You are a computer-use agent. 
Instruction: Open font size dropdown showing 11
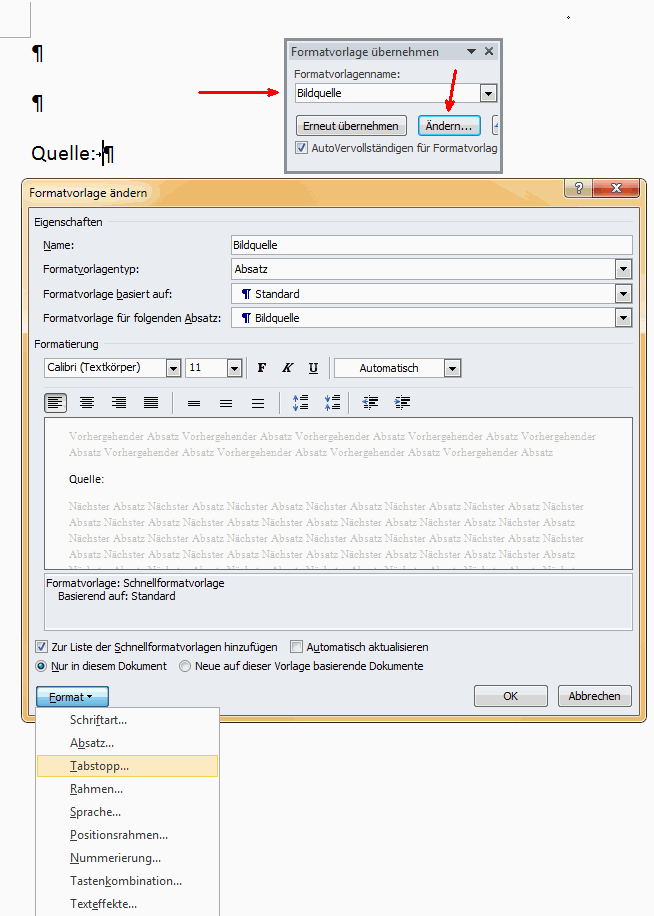coord(234,368)
